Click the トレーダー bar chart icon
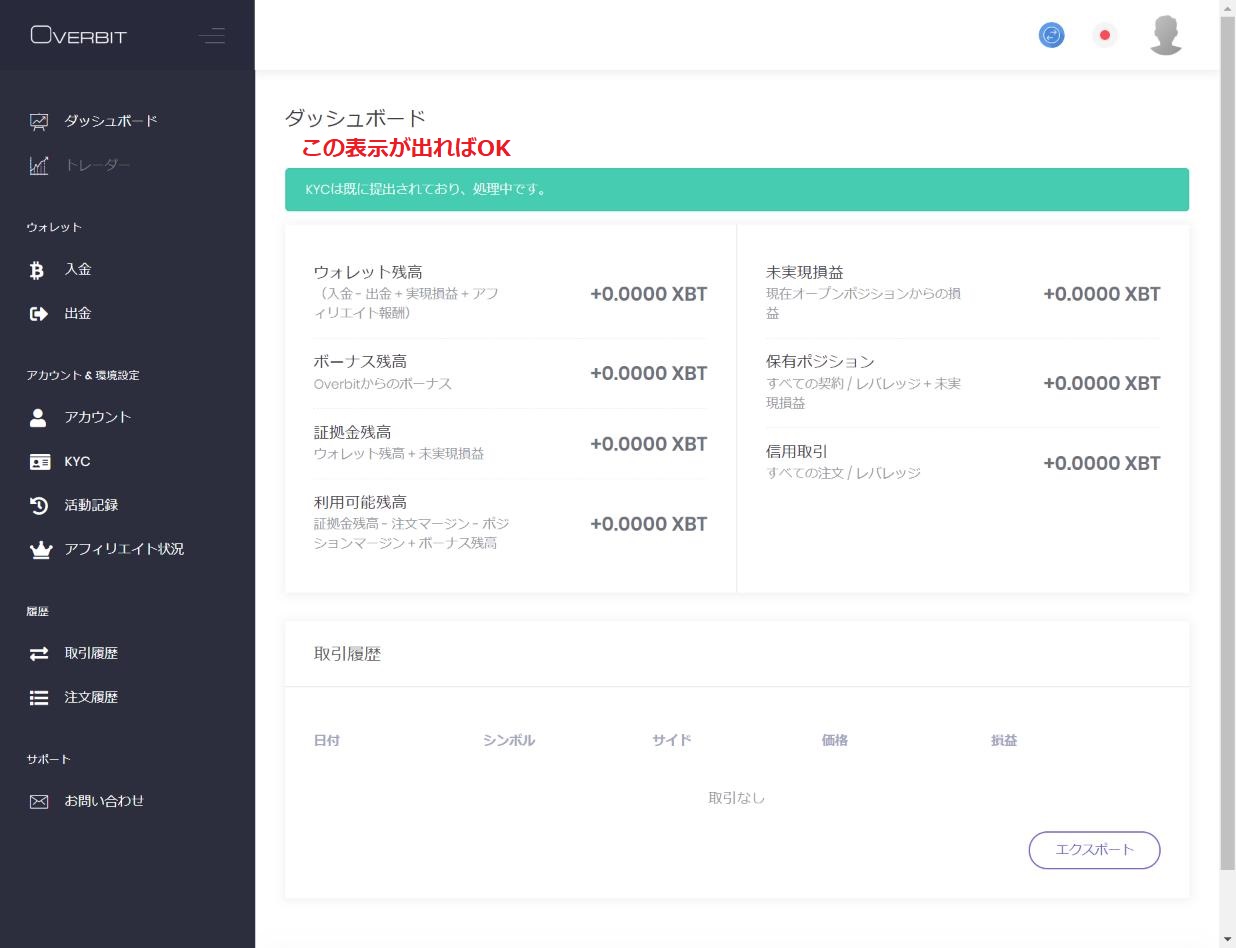 pyautogui.click(x=39, y=166)
